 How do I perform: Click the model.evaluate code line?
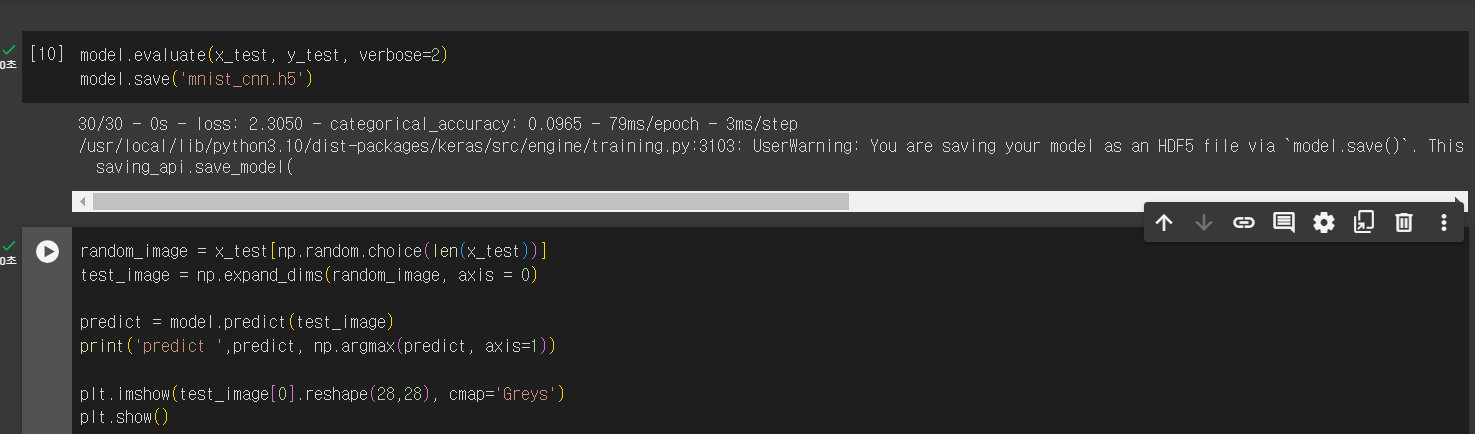[264, 55]
